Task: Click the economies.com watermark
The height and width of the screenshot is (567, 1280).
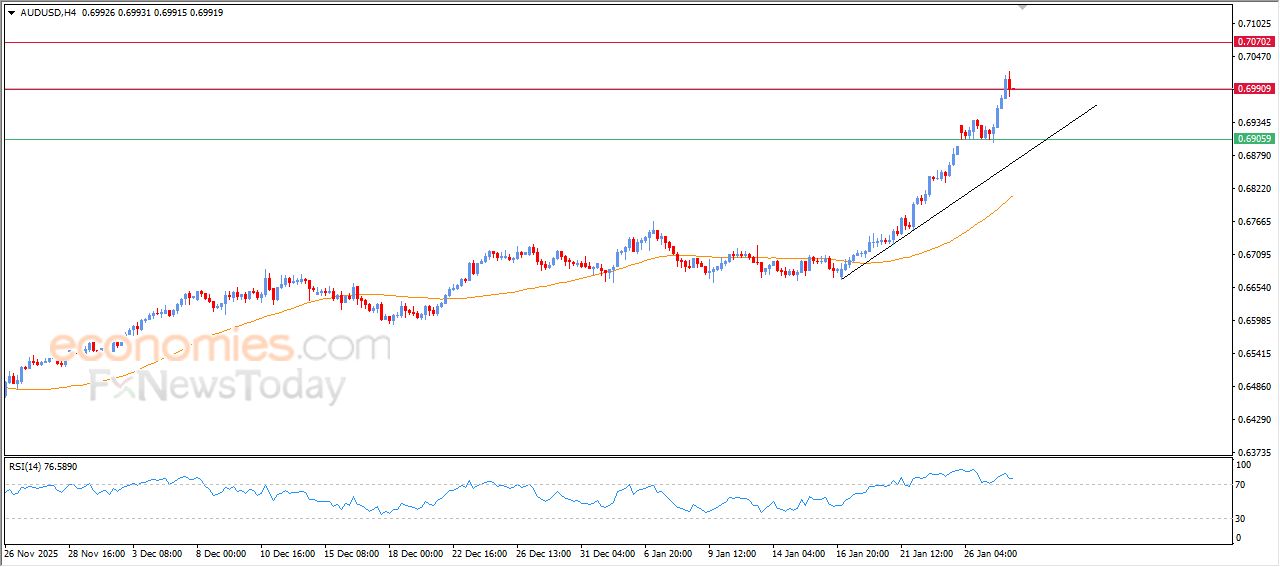Action: [x=220, y=347]
